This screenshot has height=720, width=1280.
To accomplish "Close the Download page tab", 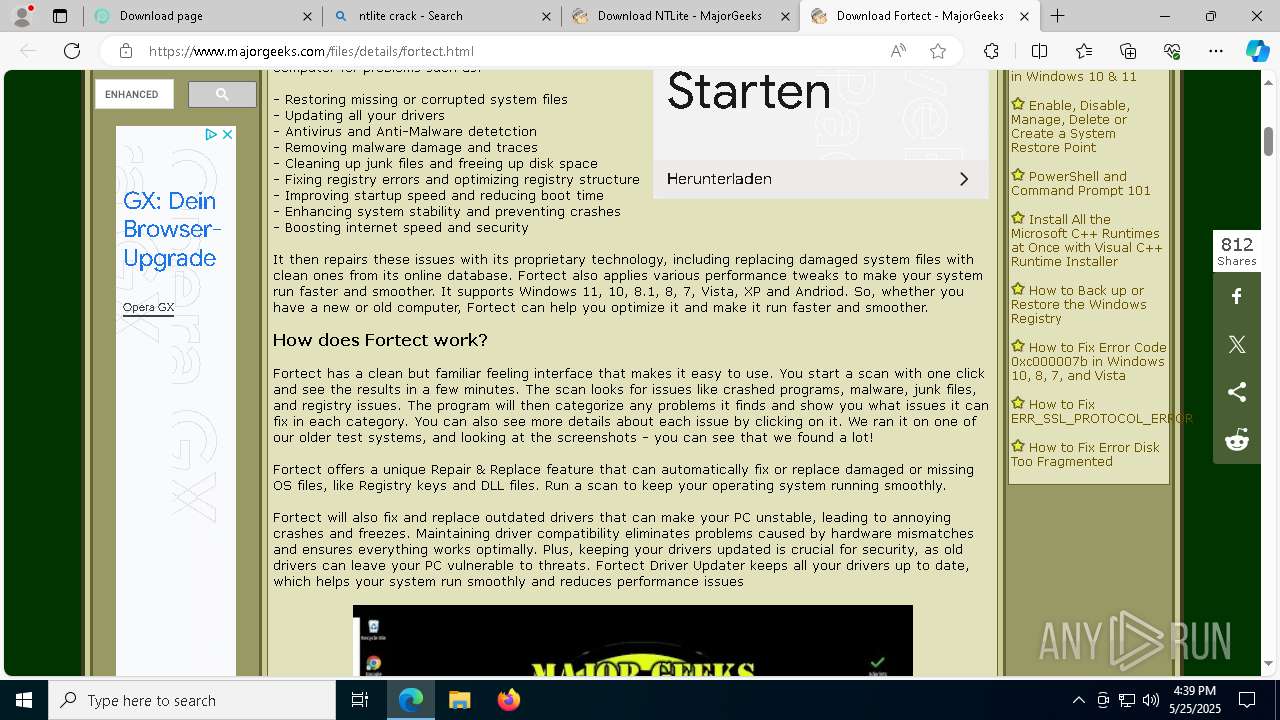I will click(307, 16).
